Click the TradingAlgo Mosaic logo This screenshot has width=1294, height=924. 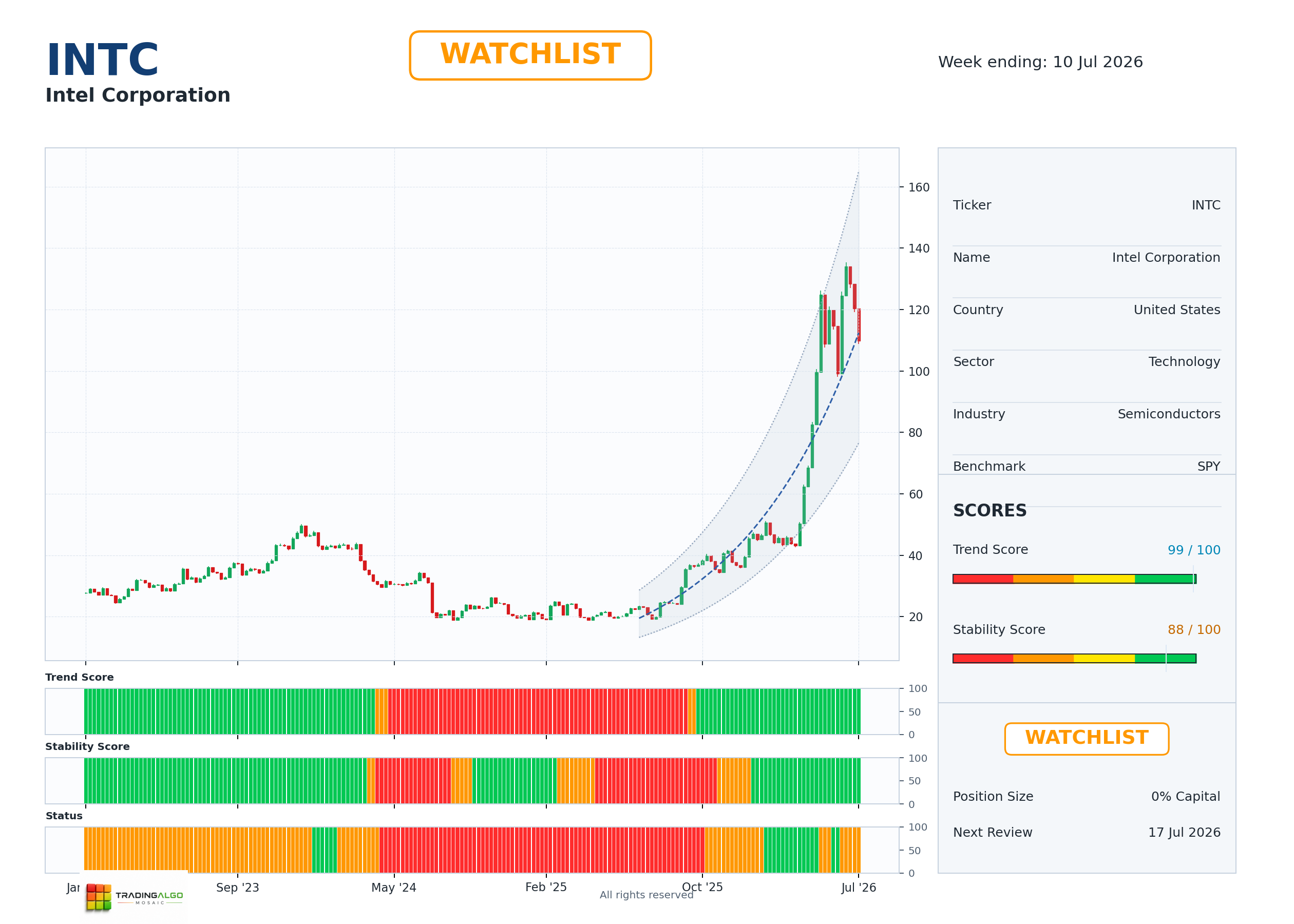(135, 896)
